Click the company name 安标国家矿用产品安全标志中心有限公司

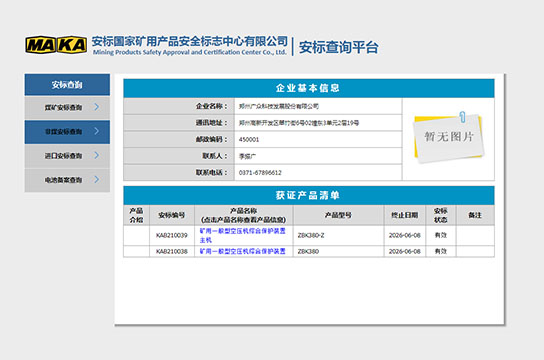(x=189, y=41)
